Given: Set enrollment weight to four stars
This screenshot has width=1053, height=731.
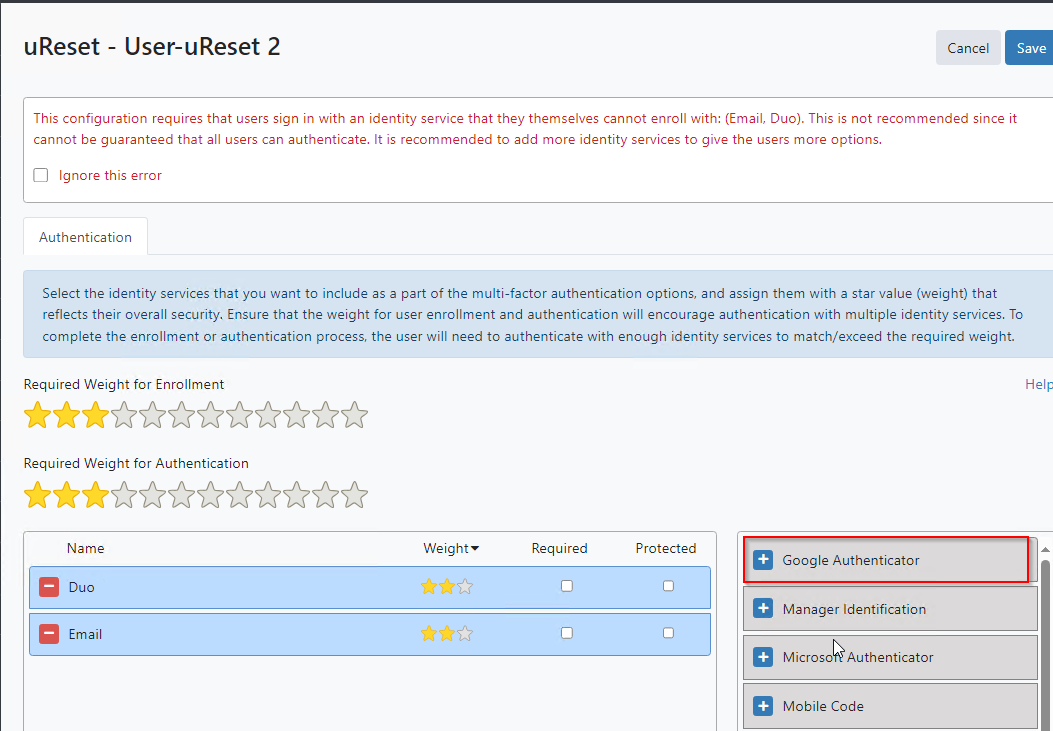Looking at the screenshot, I should 124,416.
